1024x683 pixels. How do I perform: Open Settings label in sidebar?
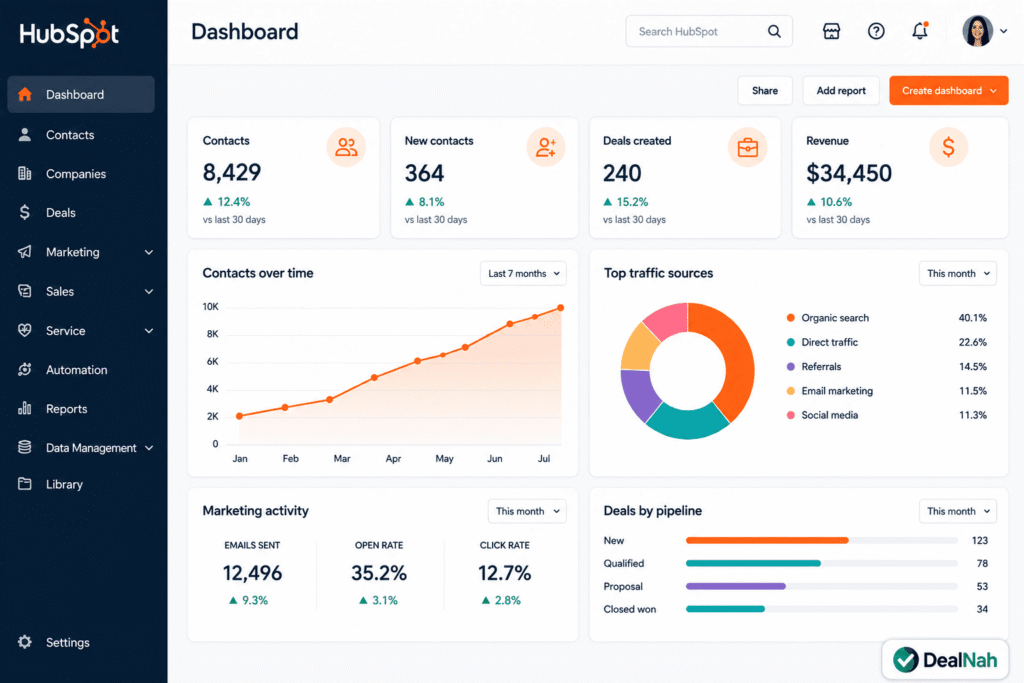[68, 643]
